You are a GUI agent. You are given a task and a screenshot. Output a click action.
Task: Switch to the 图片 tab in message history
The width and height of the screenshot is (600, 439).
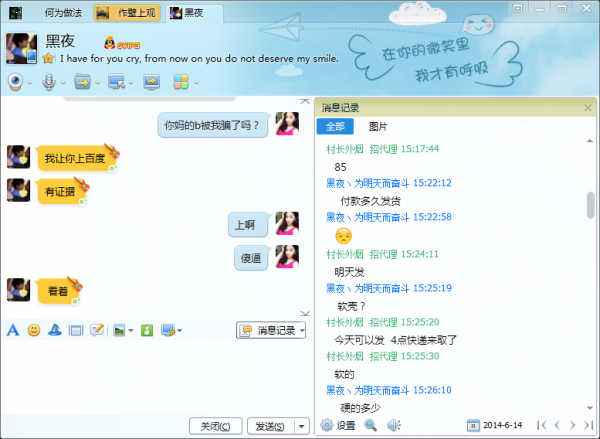378,126
